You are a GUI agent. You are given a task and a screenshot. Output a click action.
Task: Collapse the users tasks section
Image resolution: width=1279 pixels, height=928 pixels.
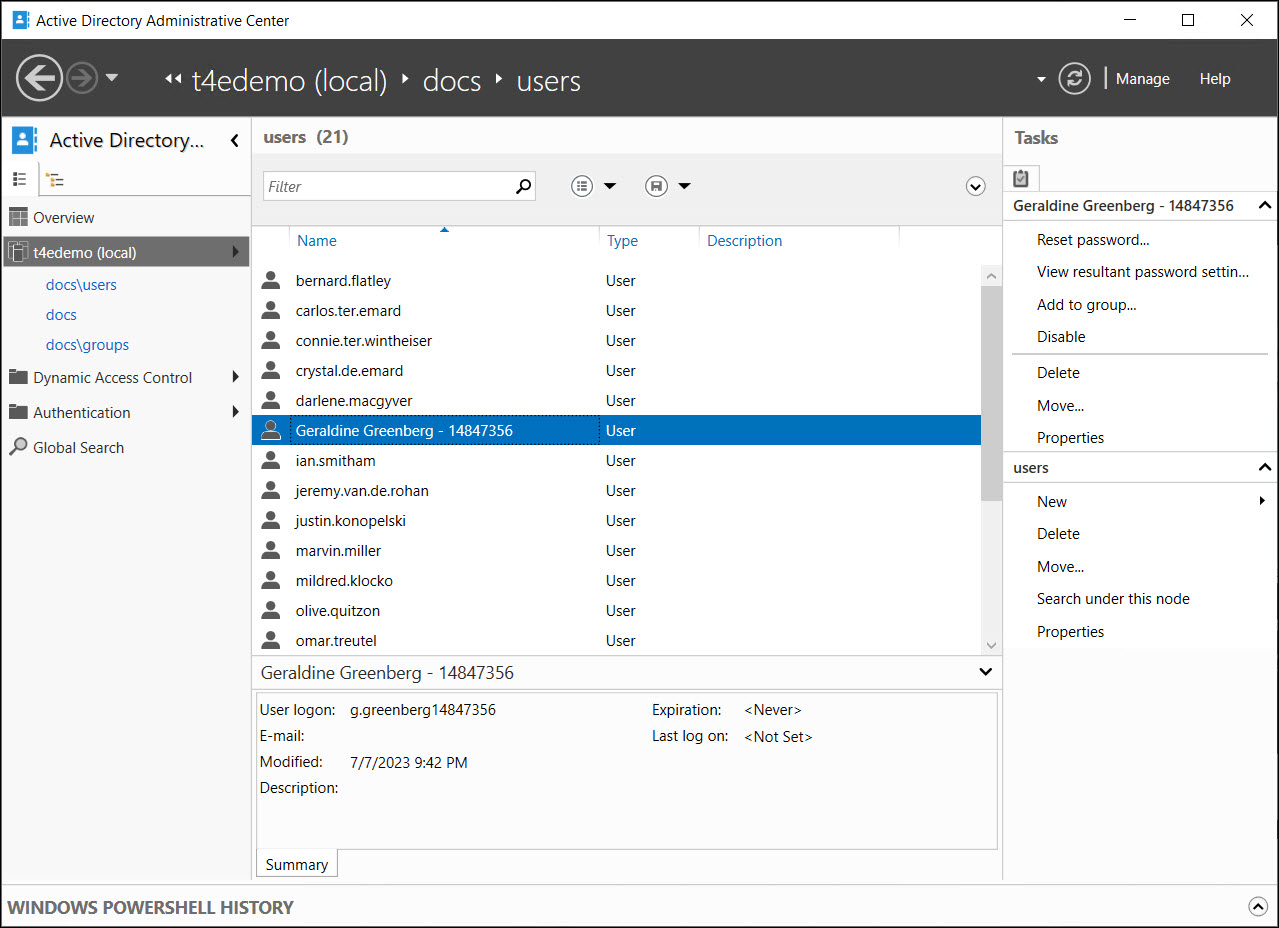point(1264,468)
